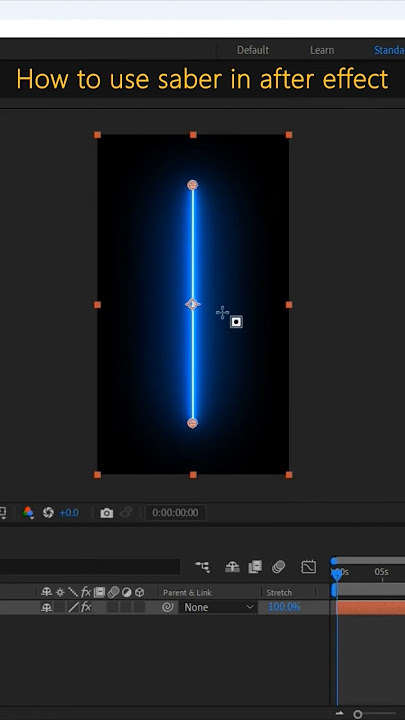Toggle the layer's Shy switch
405x720 pixels.
(x=46, y=608)
